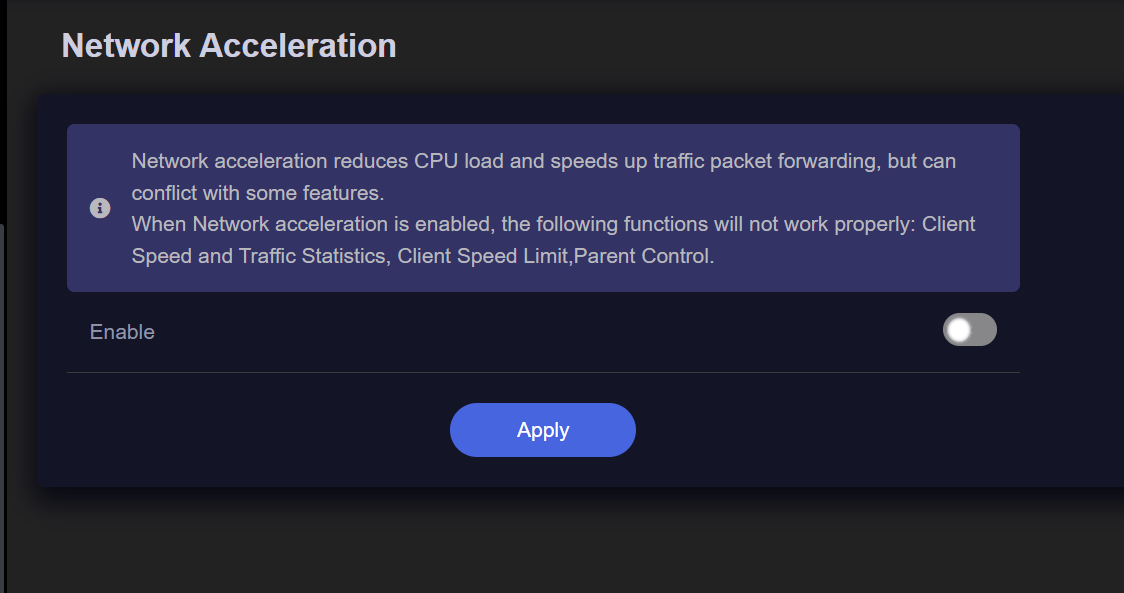
Task: Click the "Traffic Statistics" text in the banner
Action: (312, 256)
